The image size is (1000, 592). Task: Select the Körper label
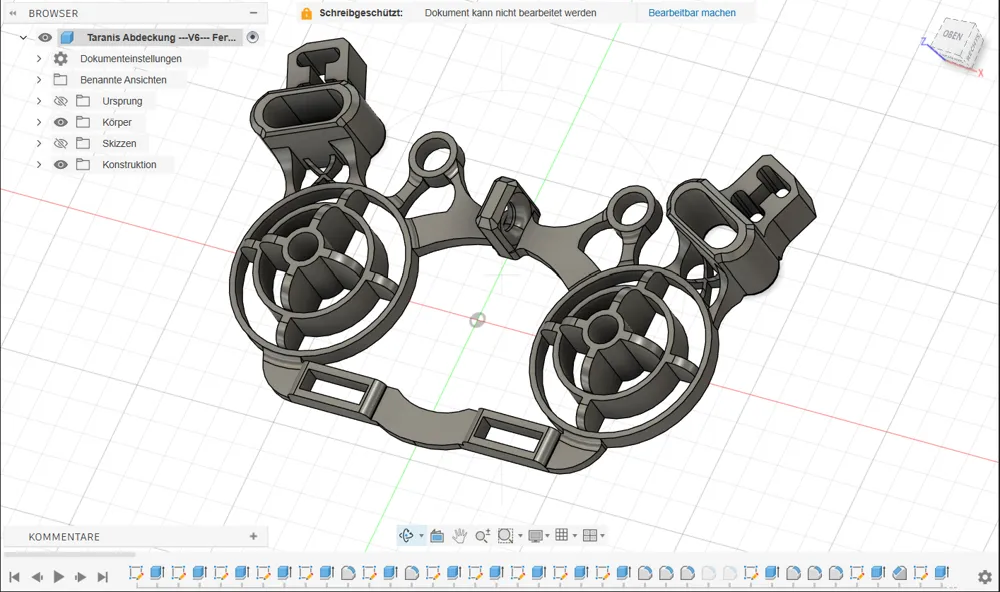tap(117, 122)
